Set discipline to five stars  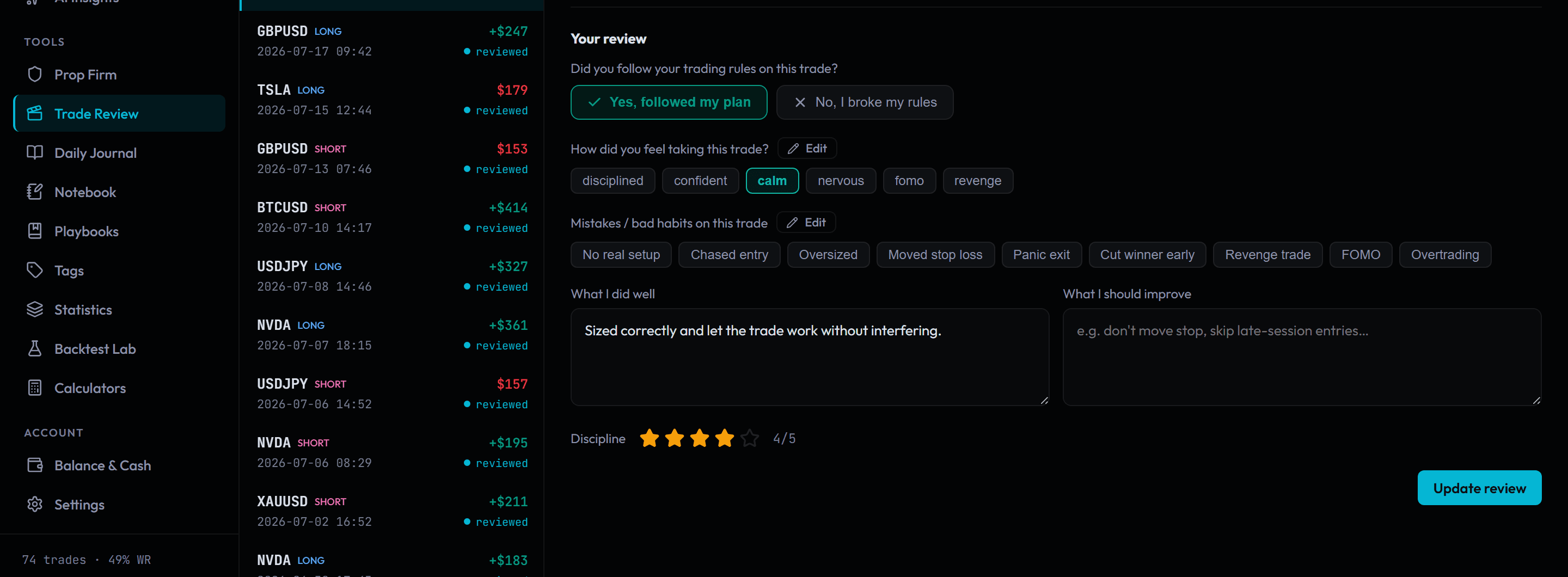coord(749,438)
